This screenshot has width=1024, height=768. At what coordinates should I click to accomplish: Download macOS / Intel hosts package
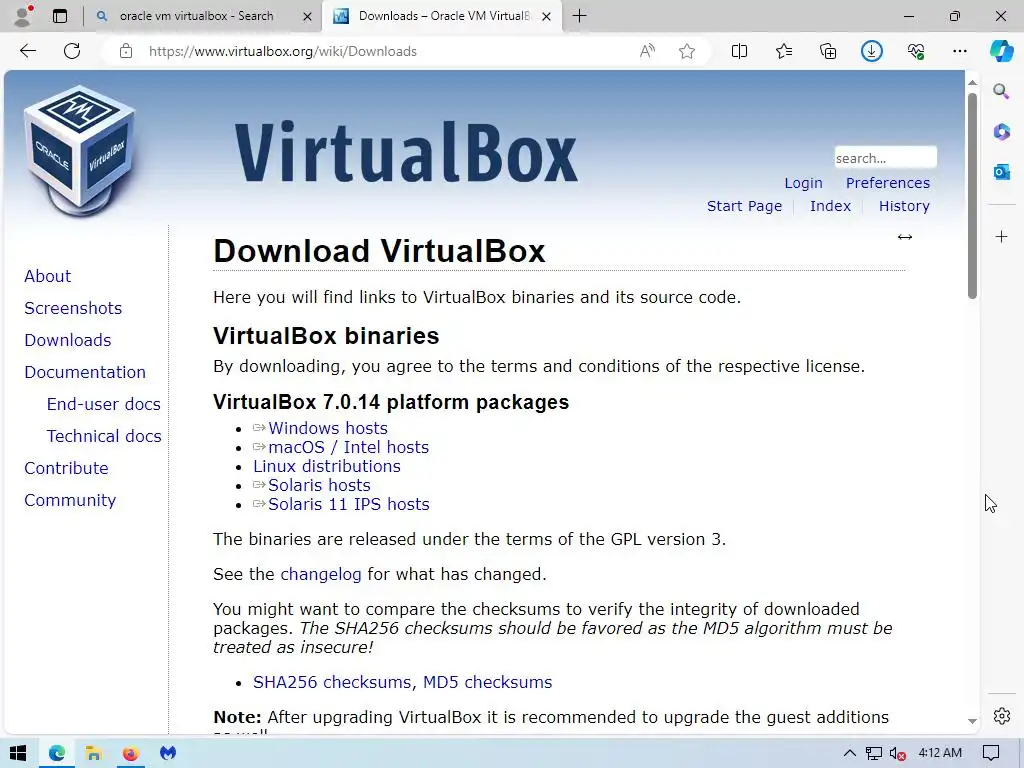(x=349, y=447)
